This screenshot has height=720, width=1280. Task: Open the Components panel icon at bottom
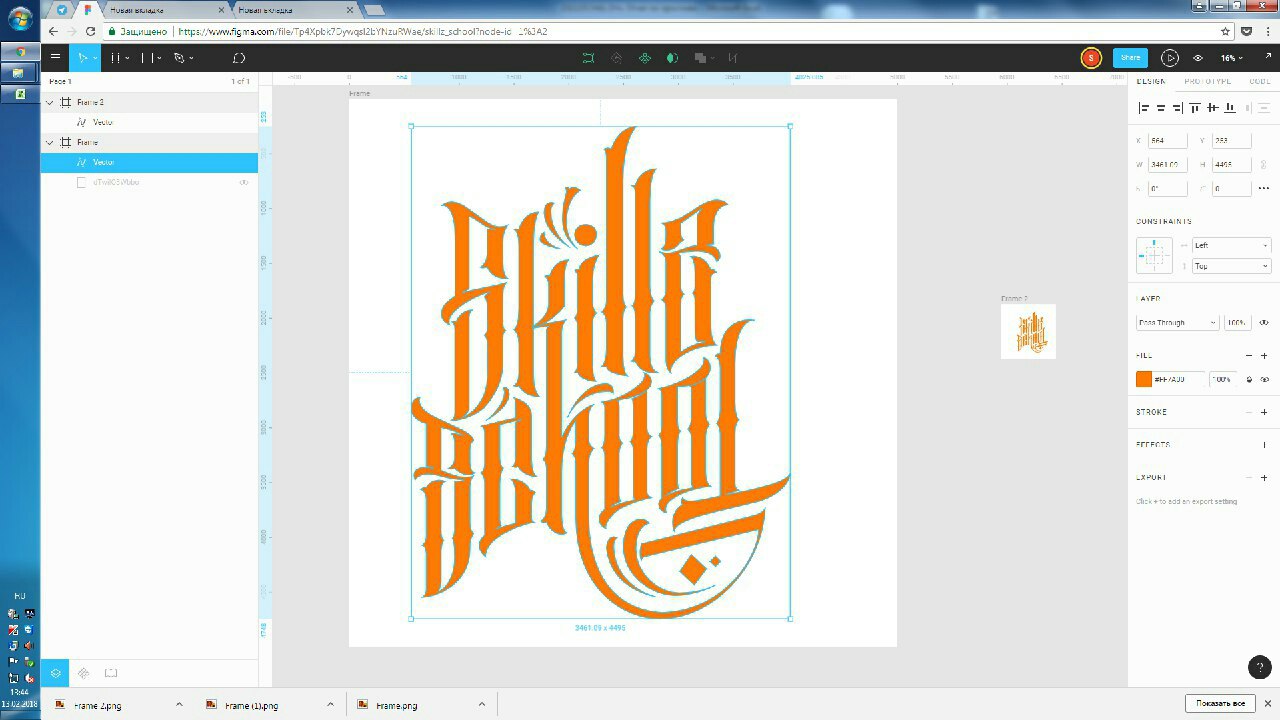click(x=83, y=673)
